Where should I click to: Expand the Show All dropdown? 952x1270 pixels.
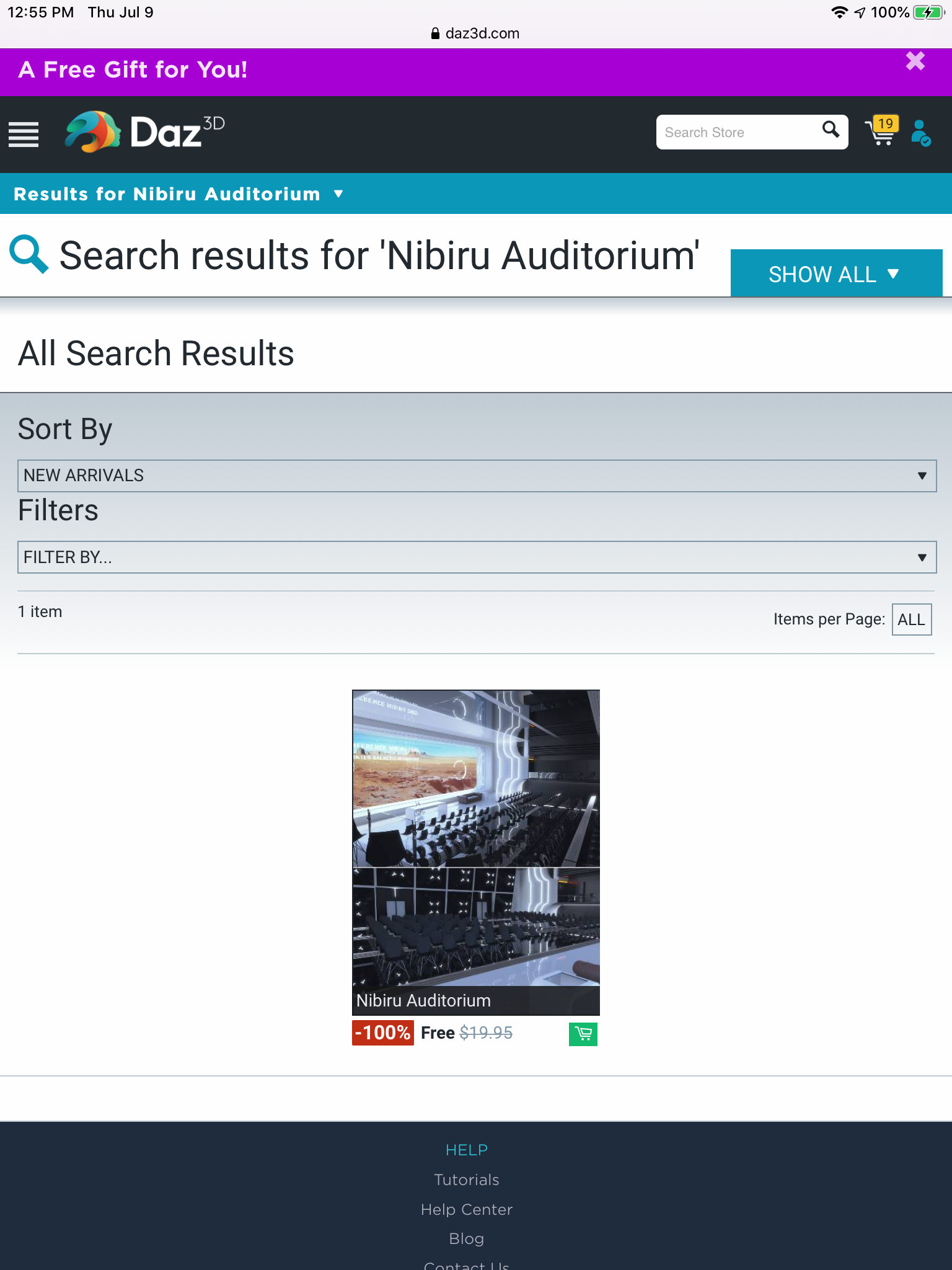(x=835, y=273)
